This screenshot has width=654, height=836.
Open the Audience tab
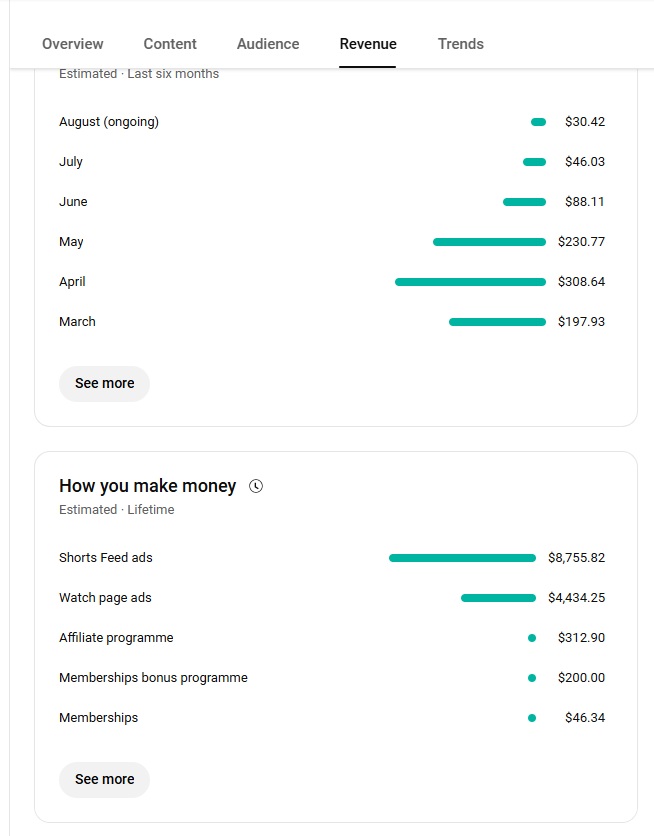pos(268,44)
